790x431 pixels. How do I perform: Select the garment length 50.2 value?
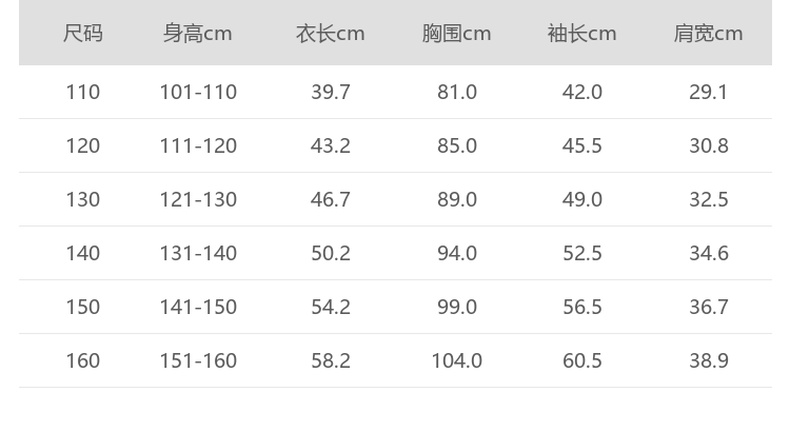(x=331, y=253)
